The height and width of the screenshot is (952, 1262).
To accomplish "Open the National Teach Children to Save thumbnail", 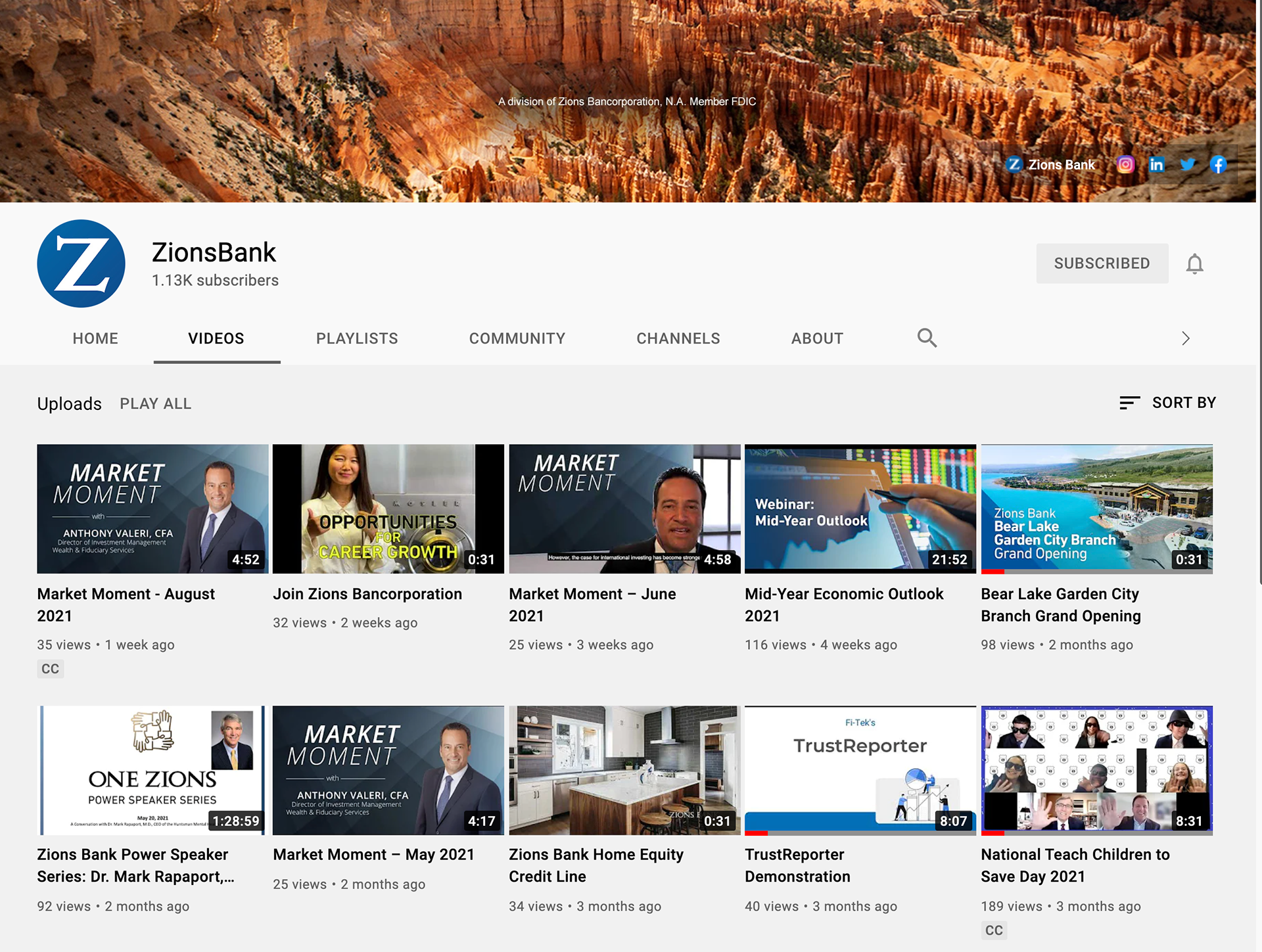I will pyautogui.click(x=1096, y=771).
